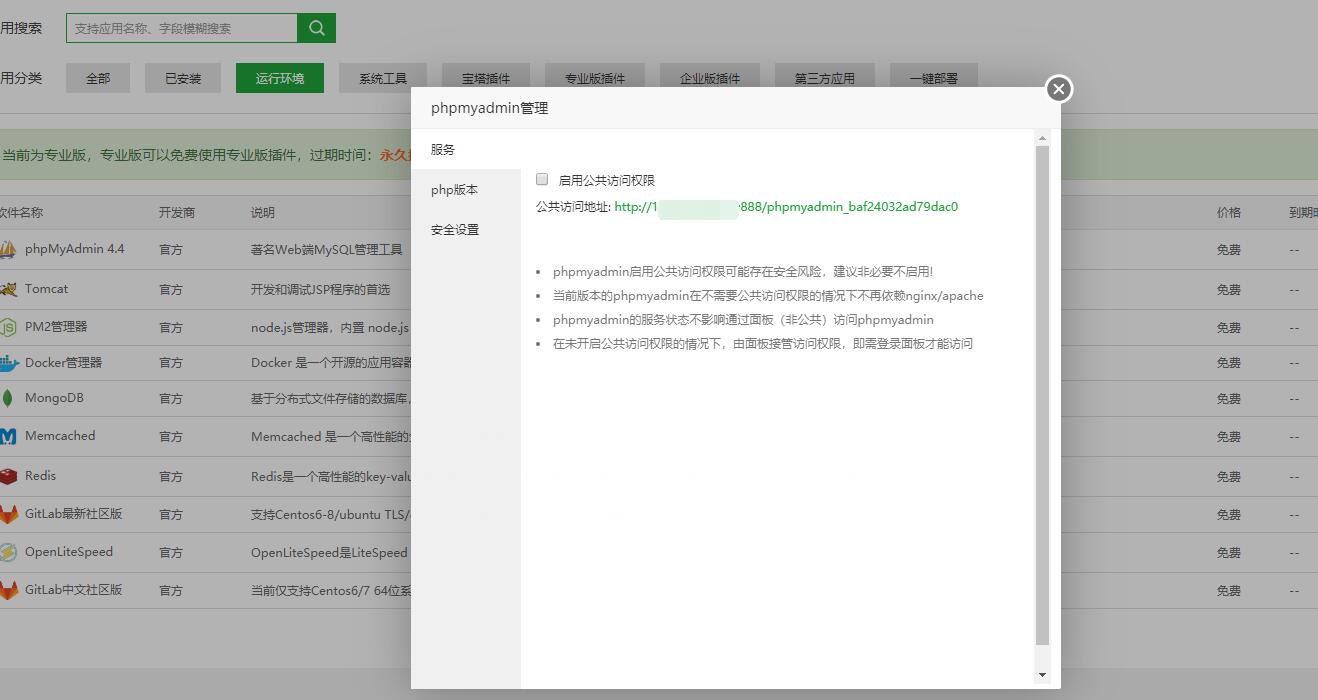Click the dialog vertical scrollbar thumb
The width and height of the screenshot is (1318, 700).
[x=1042, y=395]
